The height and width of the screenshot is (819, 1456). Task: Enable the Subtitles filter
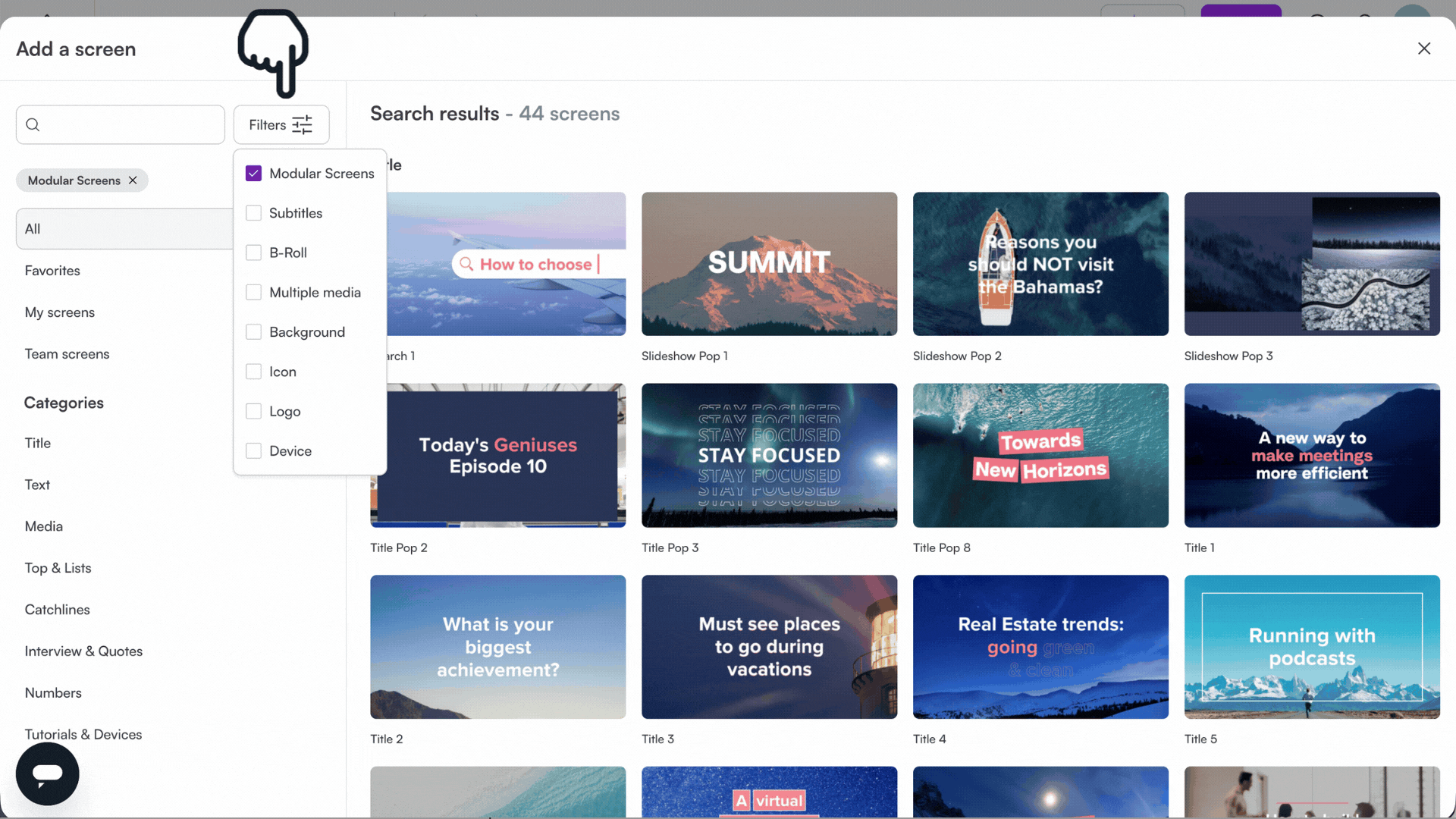click(x=253, y=213)
